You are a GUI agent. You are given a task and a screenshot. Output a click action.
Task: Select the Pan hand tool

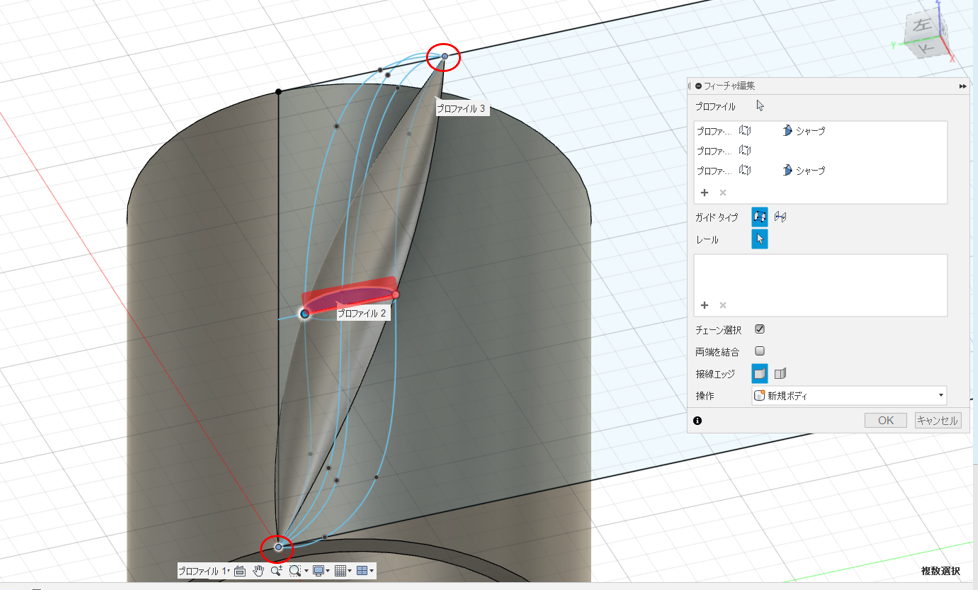coord(258,571)
